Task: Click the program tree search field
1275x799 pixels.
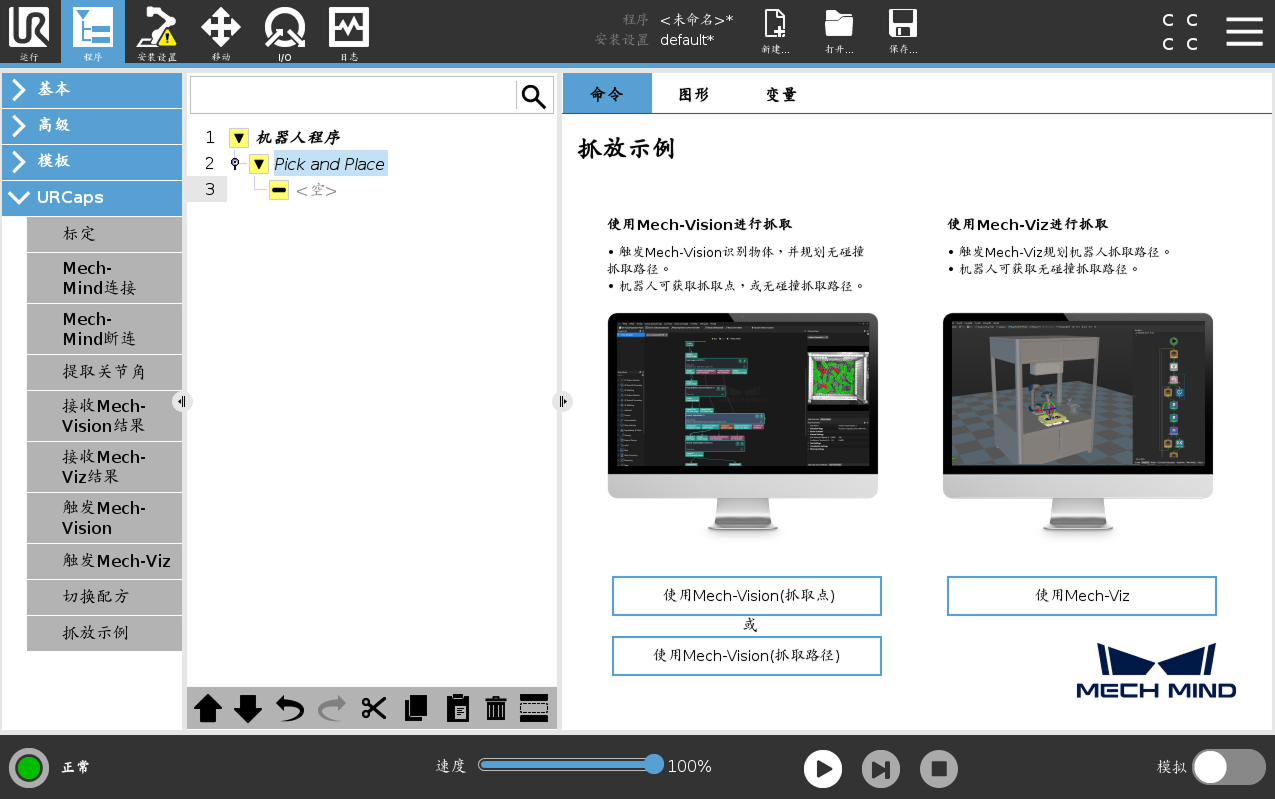Action: tap(350, 94)
